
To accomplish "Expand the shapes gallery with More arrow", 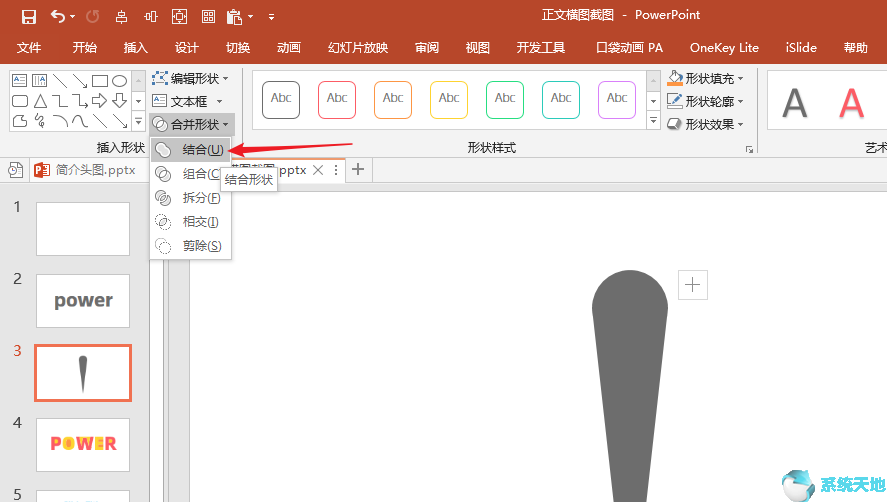I will click(x=138, y=121).
